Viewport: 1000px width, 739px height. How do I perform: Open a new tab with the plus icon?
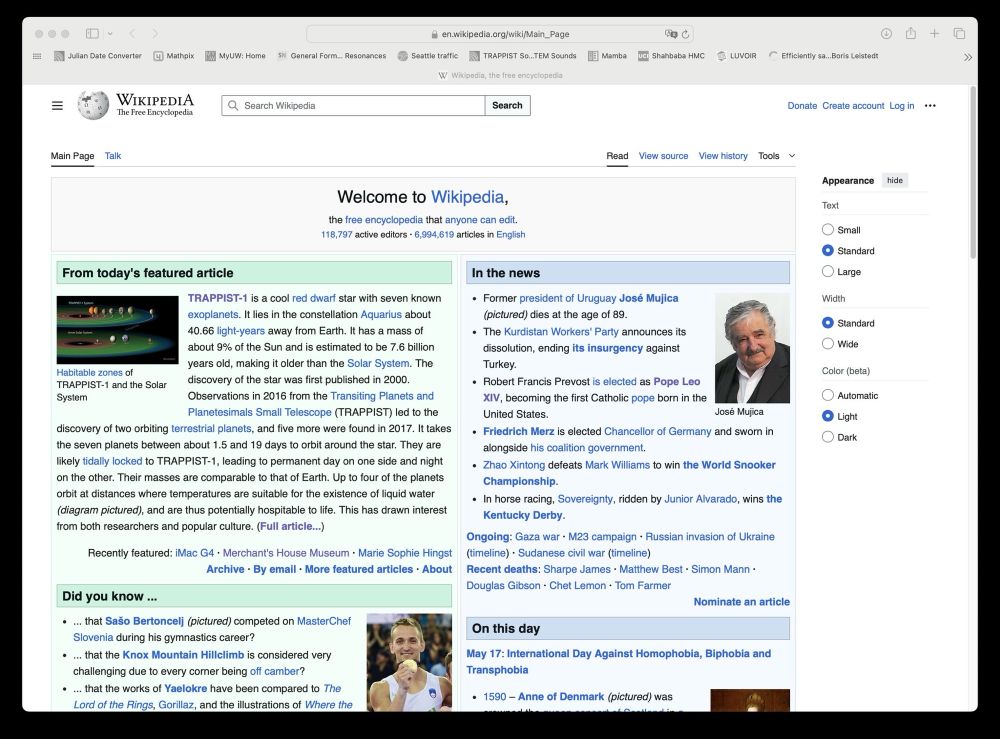pos(934,34)
